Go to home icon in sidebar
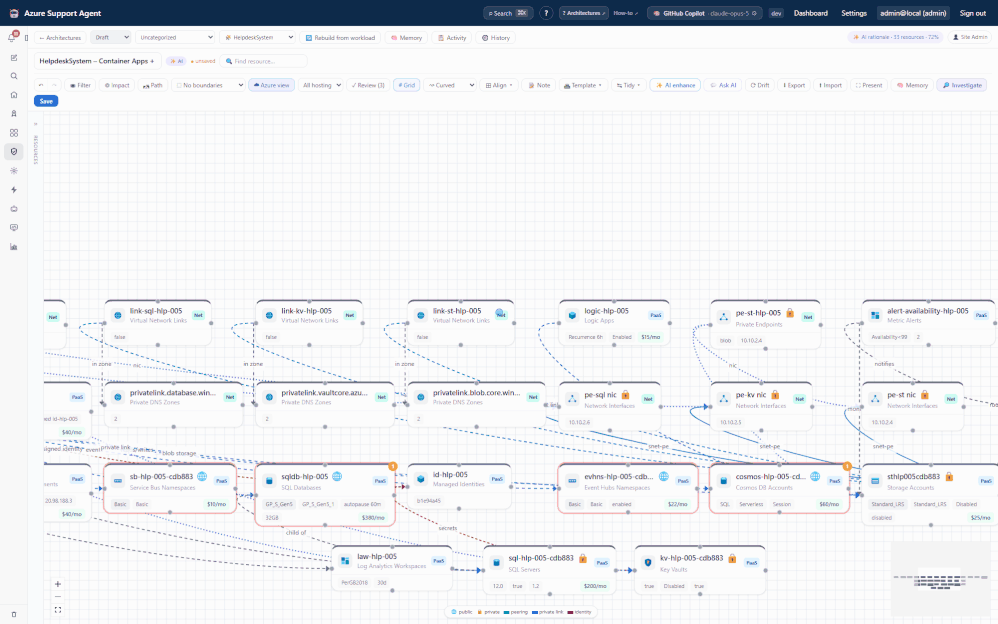 [x=14, y=95]
